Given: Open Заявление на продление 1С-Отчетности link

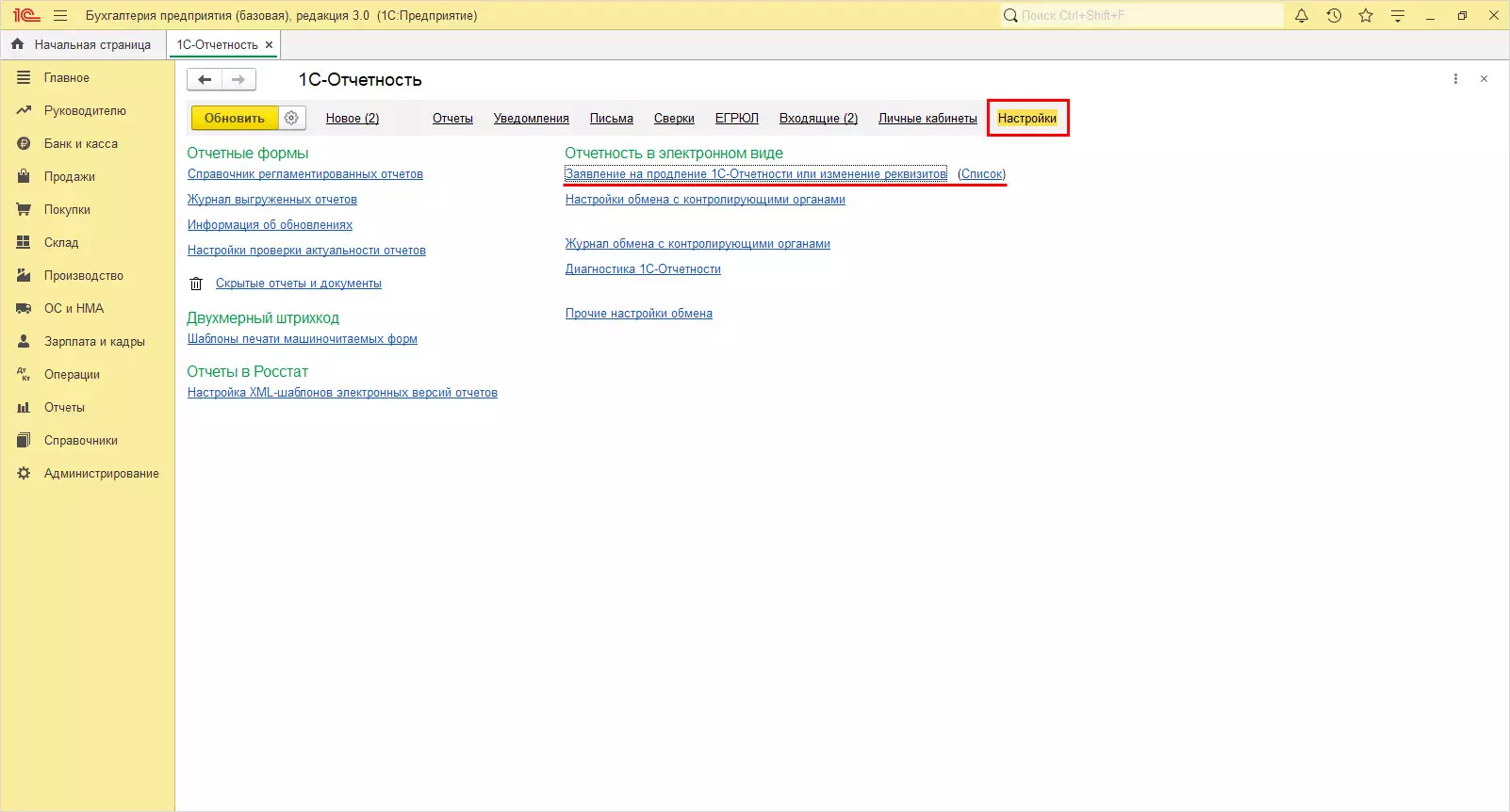Looking at the screenshot, I should pos(756,174).
